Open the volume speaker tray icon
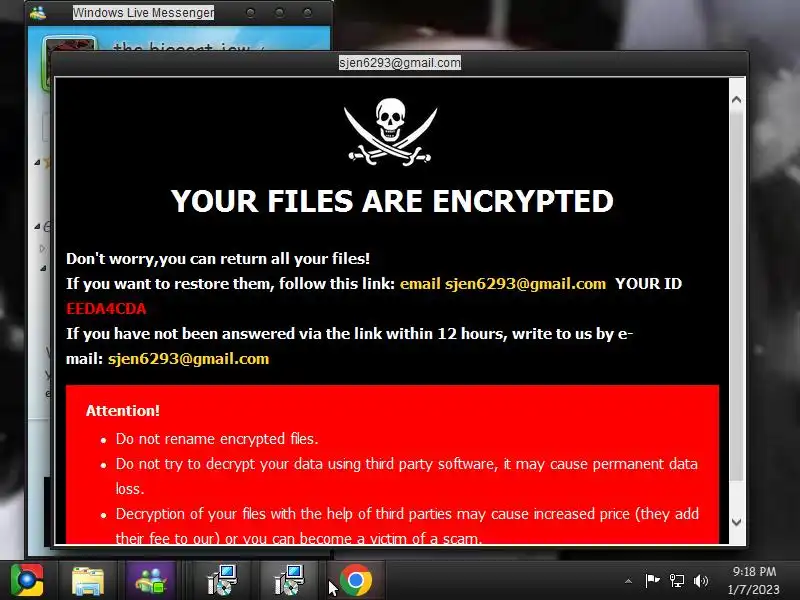 pyautogui.click(x=701, y=581)
